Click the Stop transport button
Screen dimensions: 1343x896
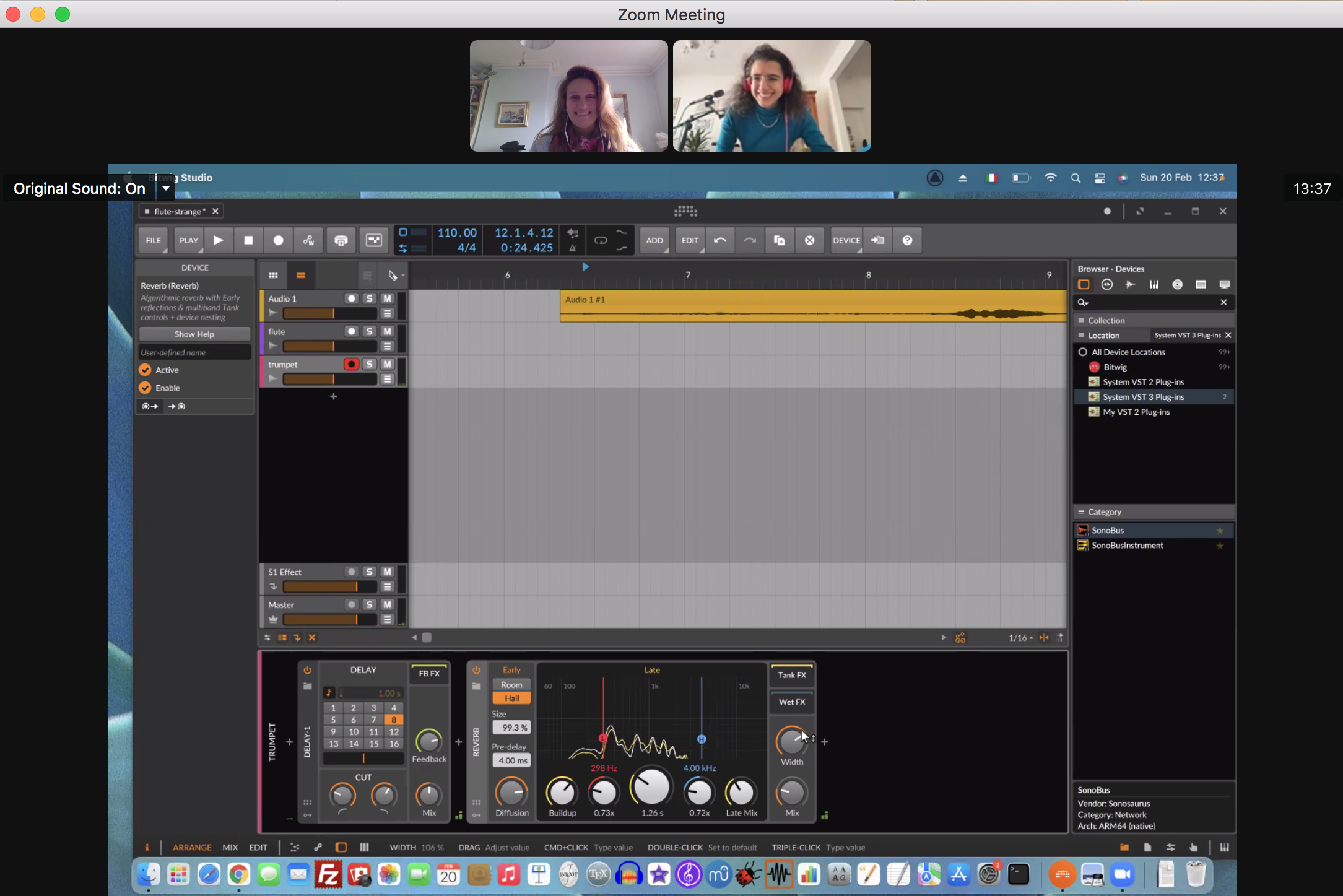coord(248,240)
